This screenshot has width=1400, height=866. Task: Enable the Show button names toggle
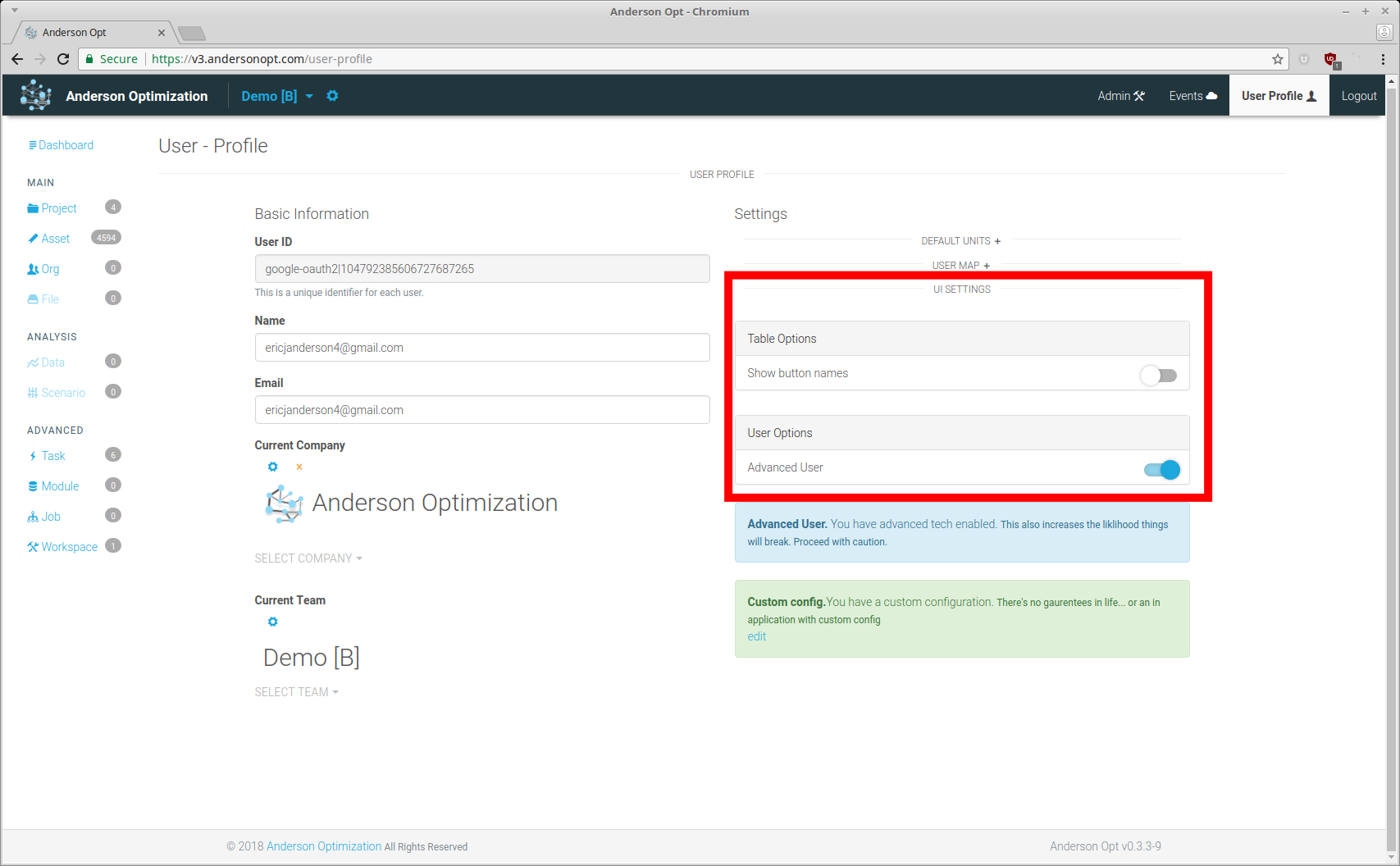[1158, 375]
